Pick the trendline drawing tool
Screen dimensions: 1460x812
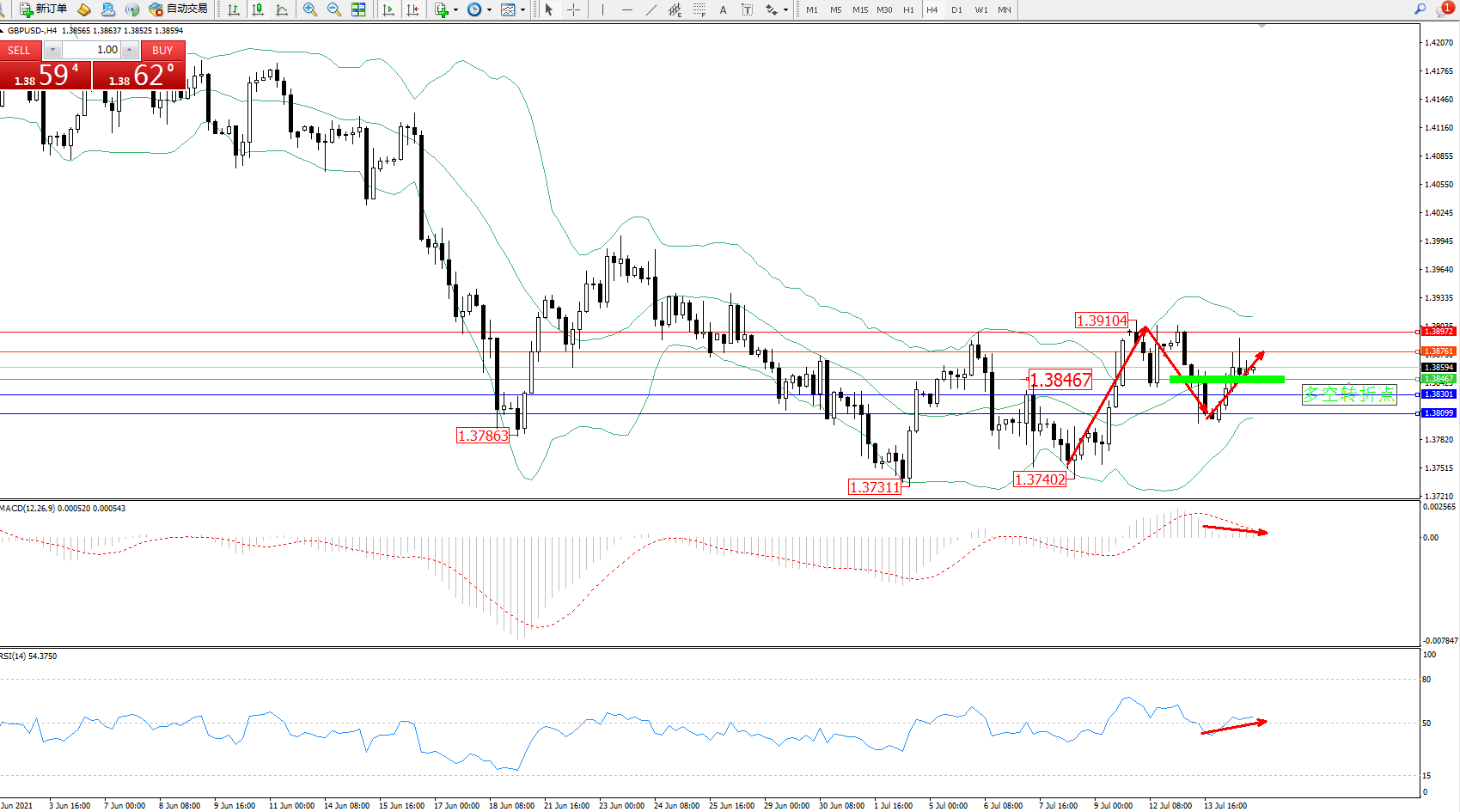coord(651,9)
